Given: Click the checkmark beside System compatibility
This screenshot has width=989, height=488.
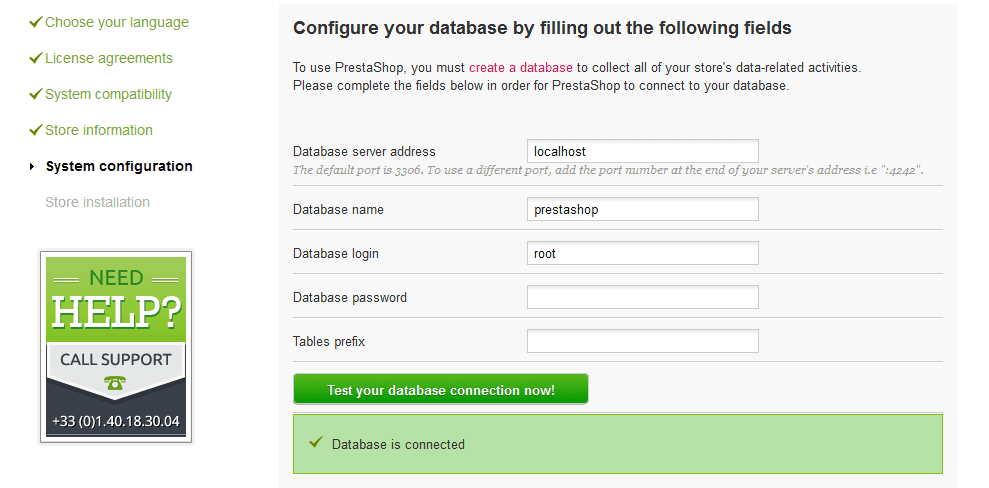Looking at the screenshot, I should click(36, 94).
